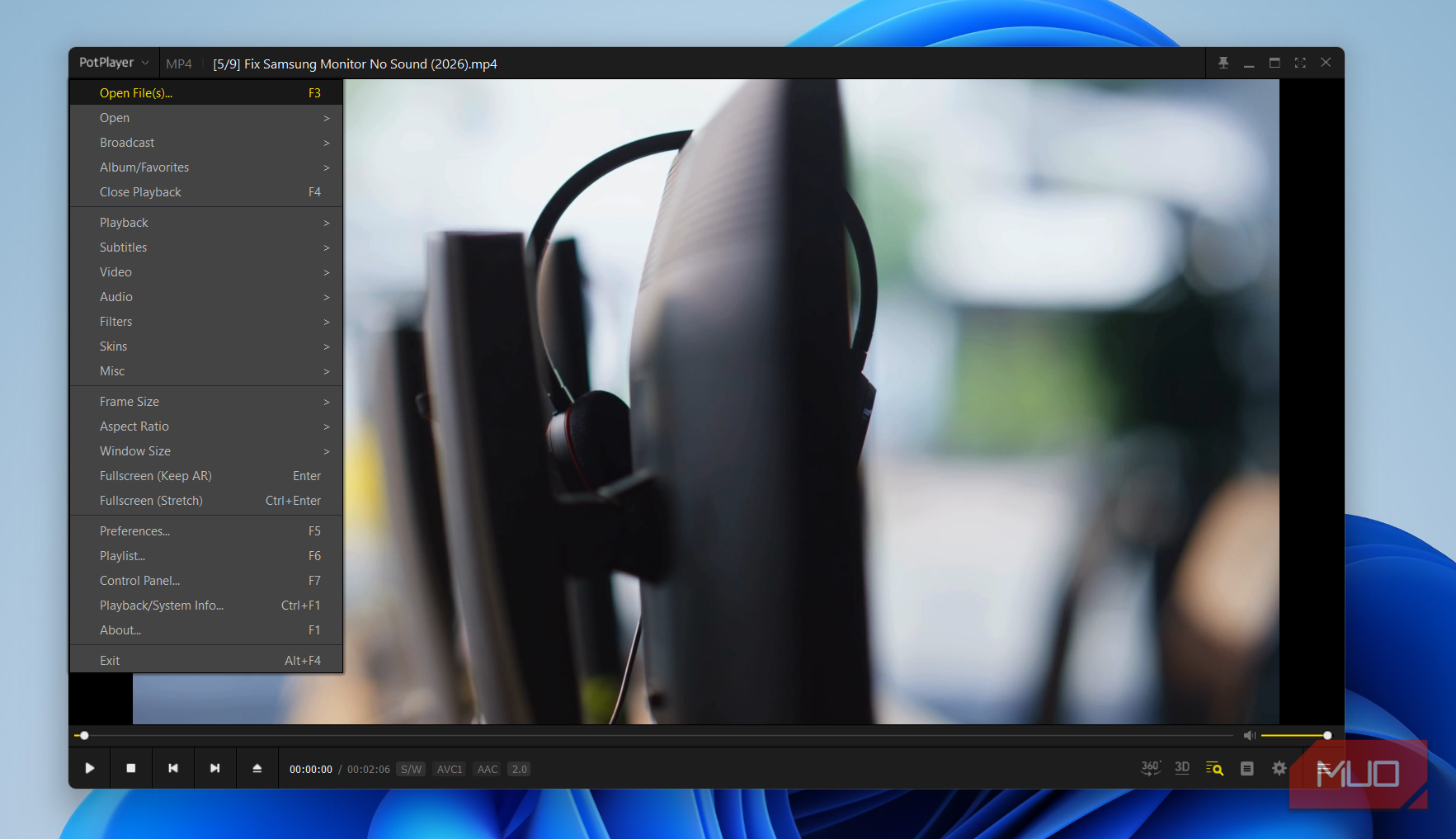Mute audio with the speaker icon

click(x=1250, y=735)
